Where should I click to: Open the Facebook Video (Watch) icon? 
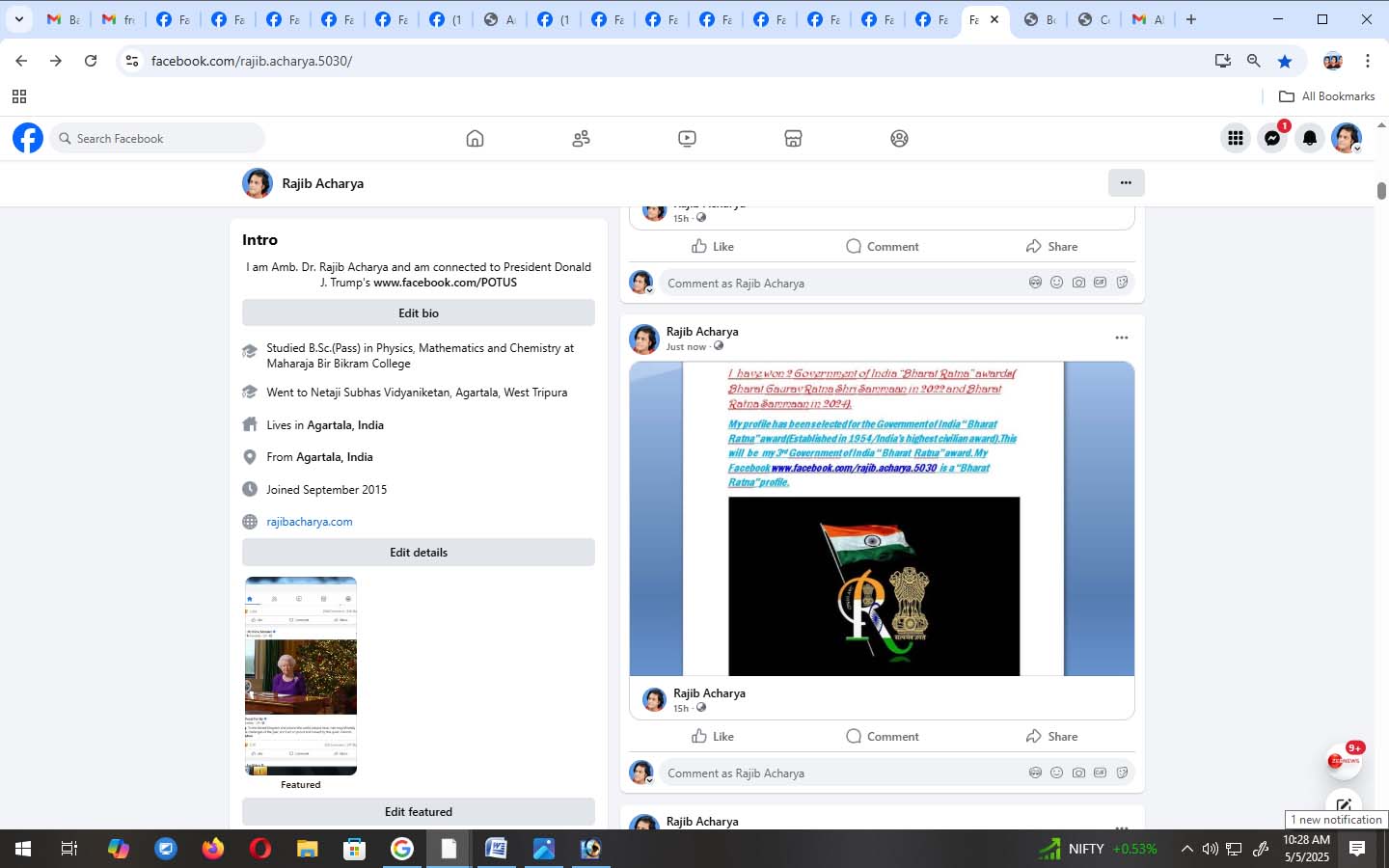pyautogui.click(x=687, y=138)
